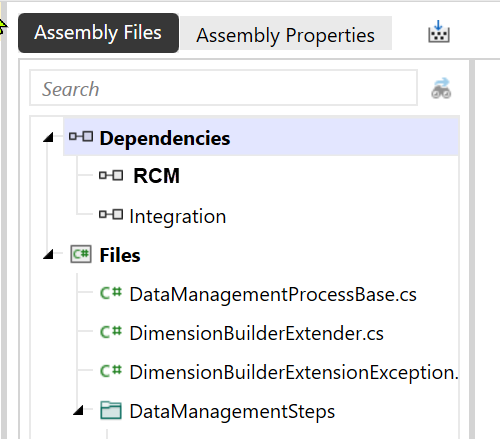Select the Assembly Files tab
Image resolution: width=500 pixels, height=439 pixels.
(x=98, y=33)
